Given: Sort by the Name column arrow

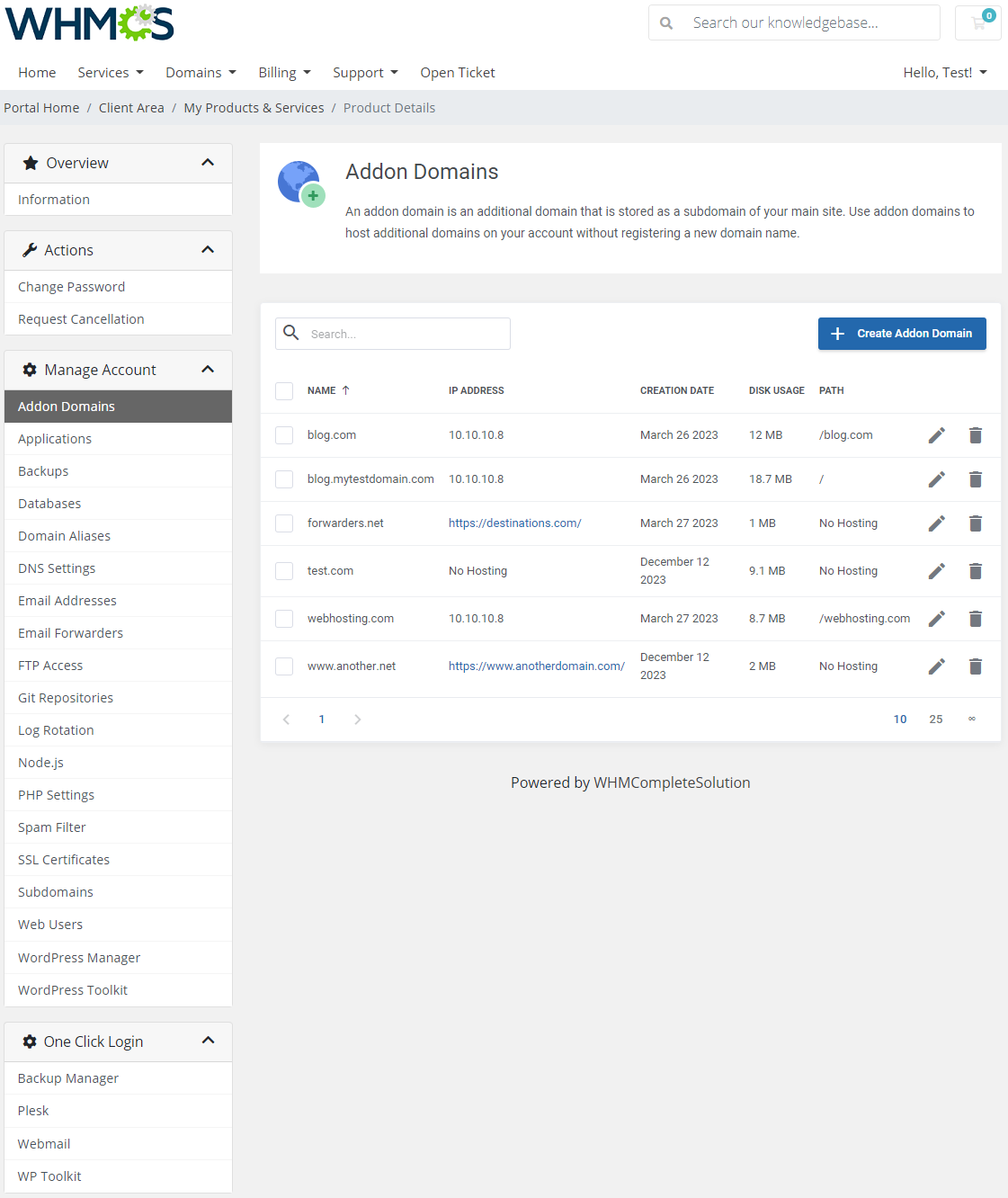Looking at the screenshot, I should point(345,390).
